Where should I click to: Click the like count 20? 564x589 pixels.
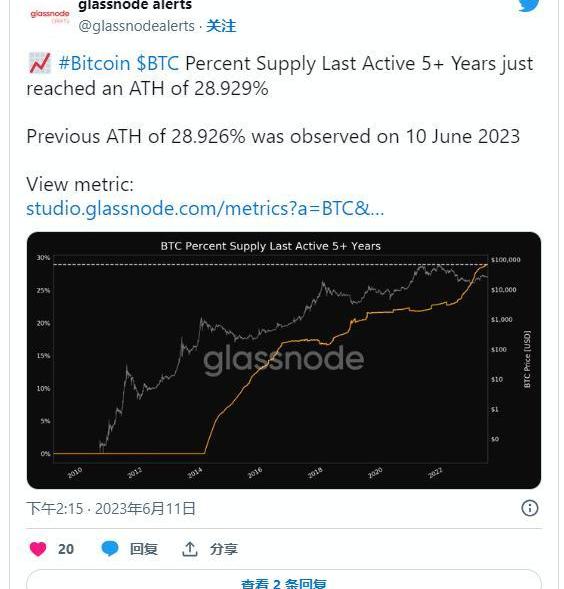point(66,549)
